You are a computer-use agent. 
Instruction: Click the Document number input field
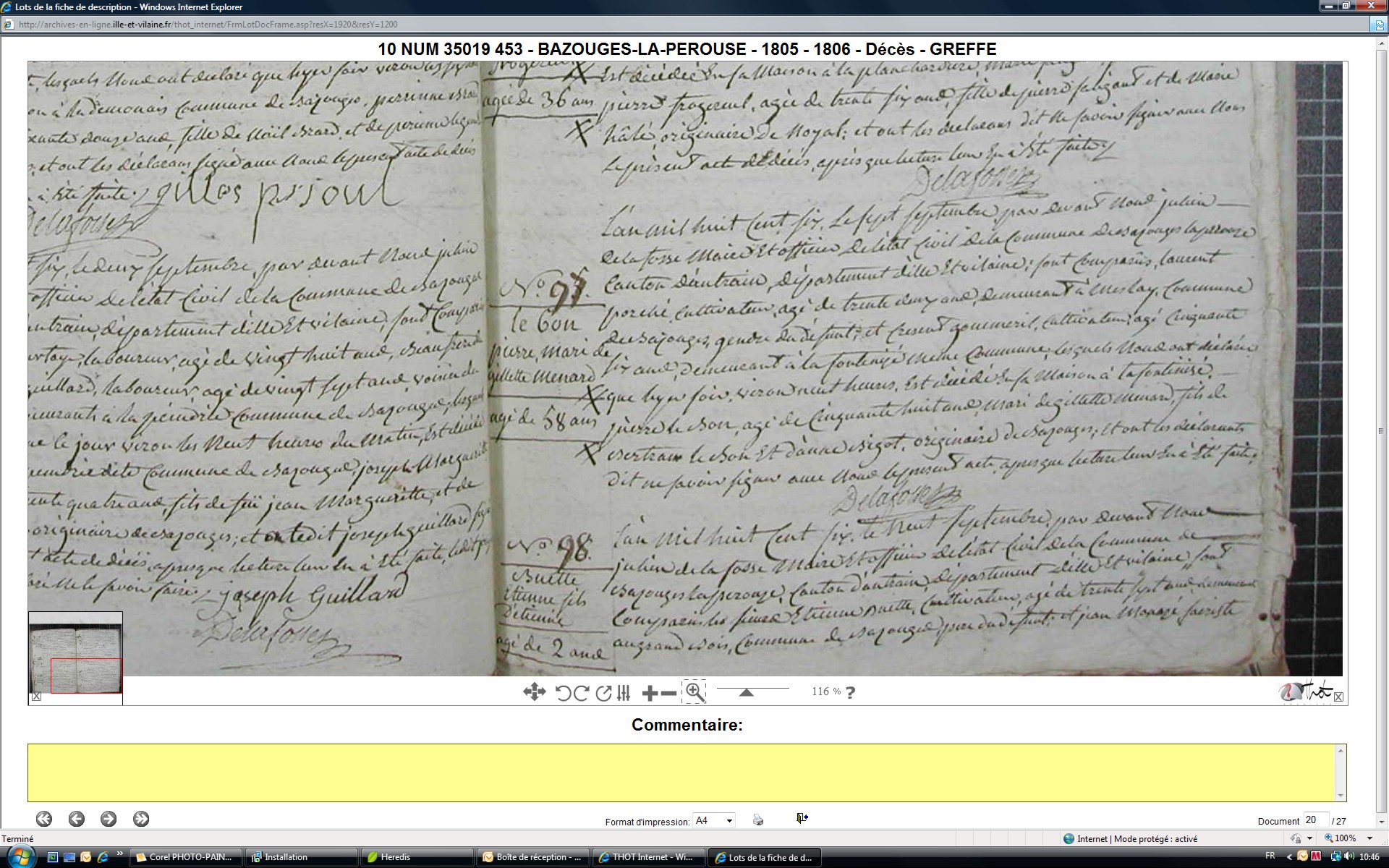pyautogui.click(x=1314, y=820)
